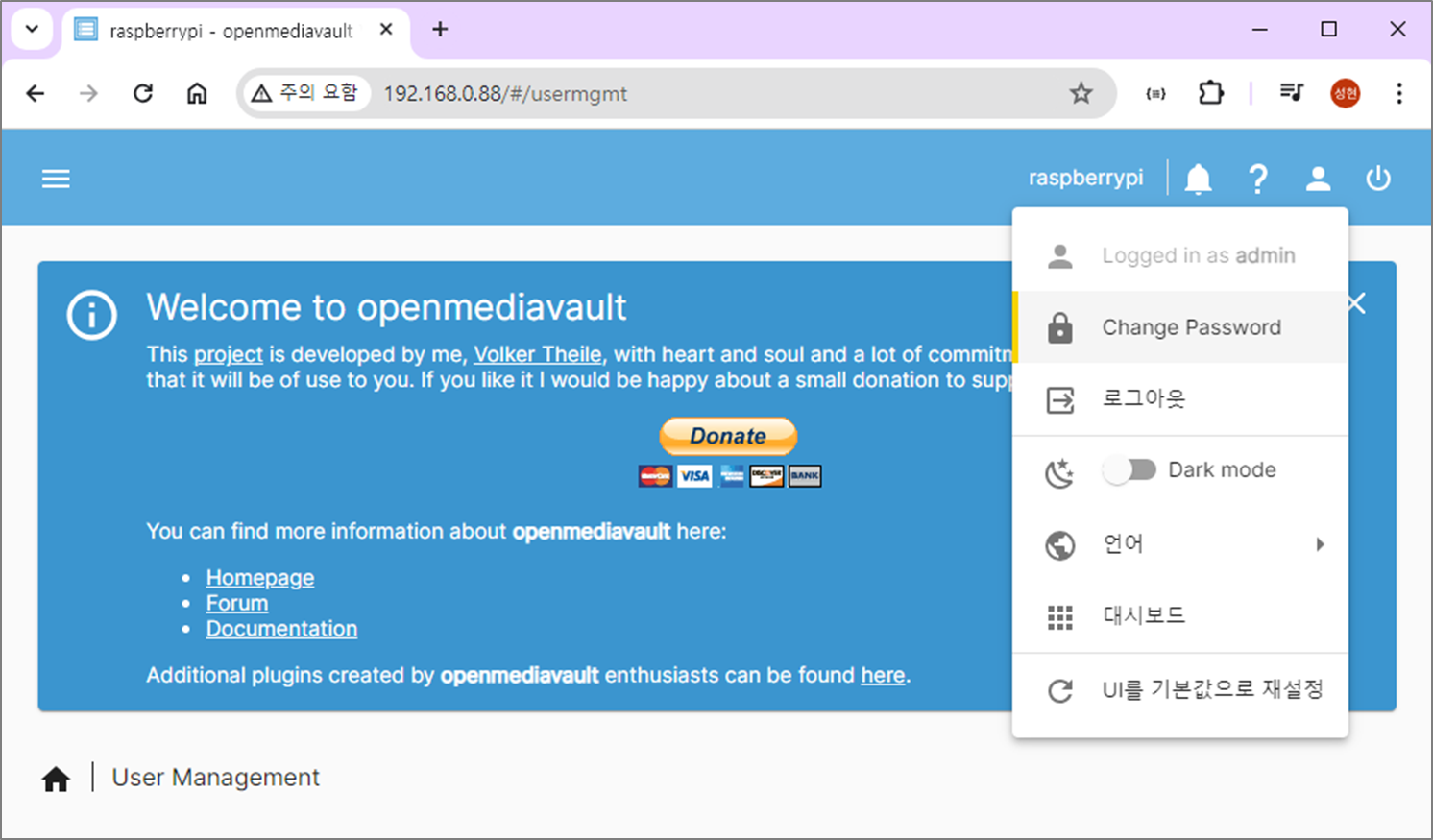Open the tab search dropdown chevron
This screenshot has width=1433, height=840.
coord(32,29)
